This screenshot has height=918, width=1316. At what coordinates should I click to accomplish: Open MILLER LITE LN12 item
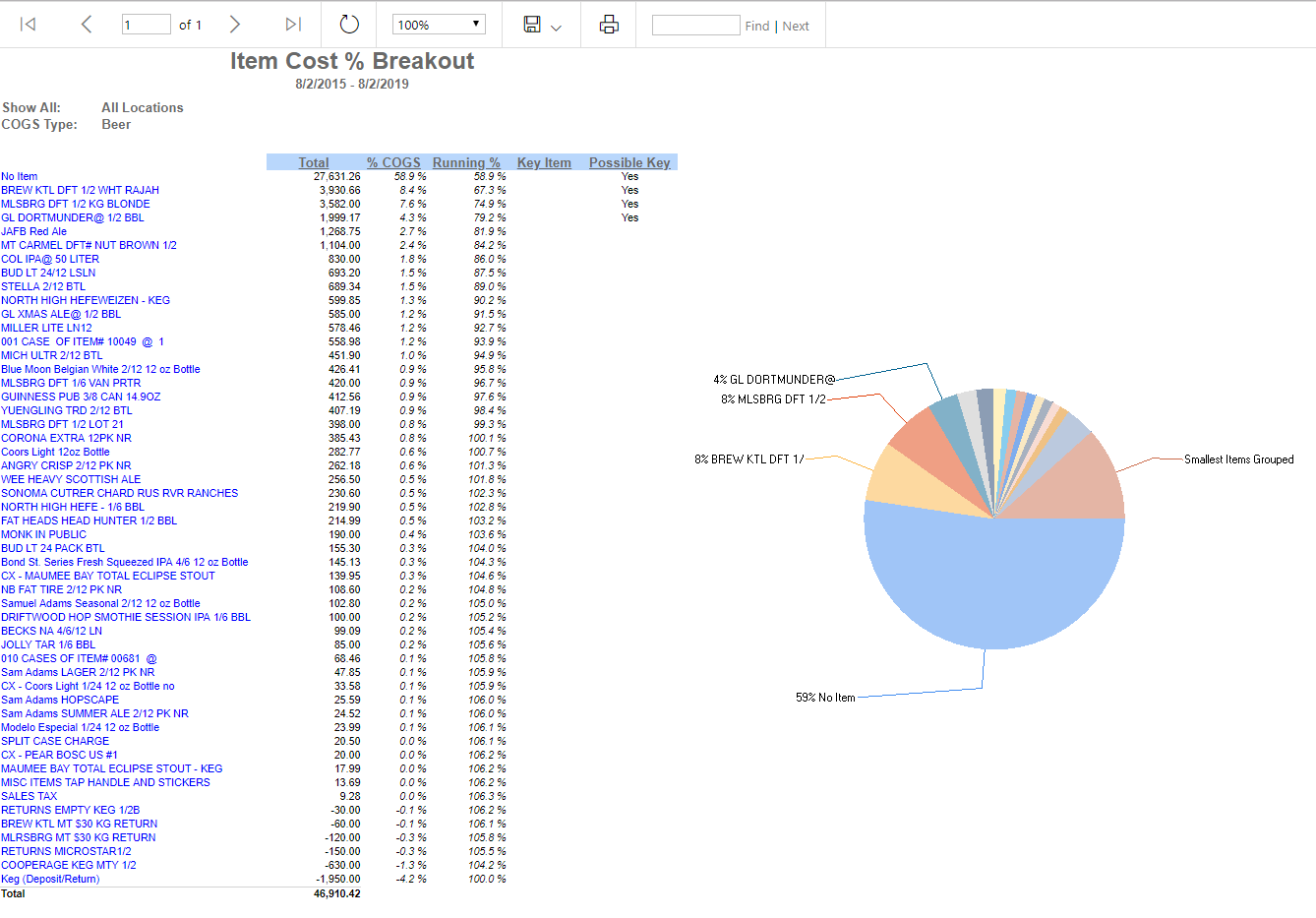pos(46,329)
